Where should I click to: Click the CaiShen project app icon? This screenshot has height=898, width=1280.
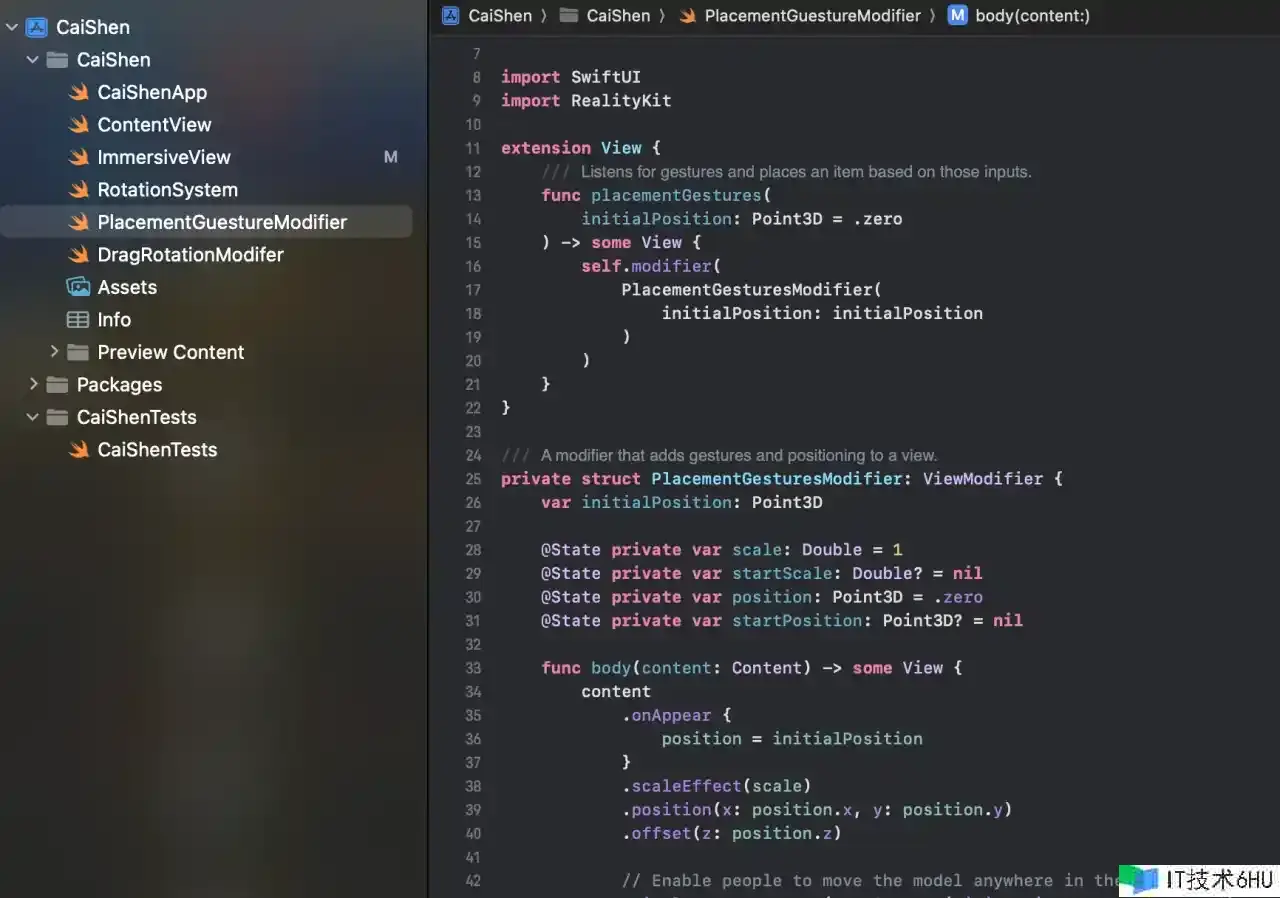coord(37,27)
